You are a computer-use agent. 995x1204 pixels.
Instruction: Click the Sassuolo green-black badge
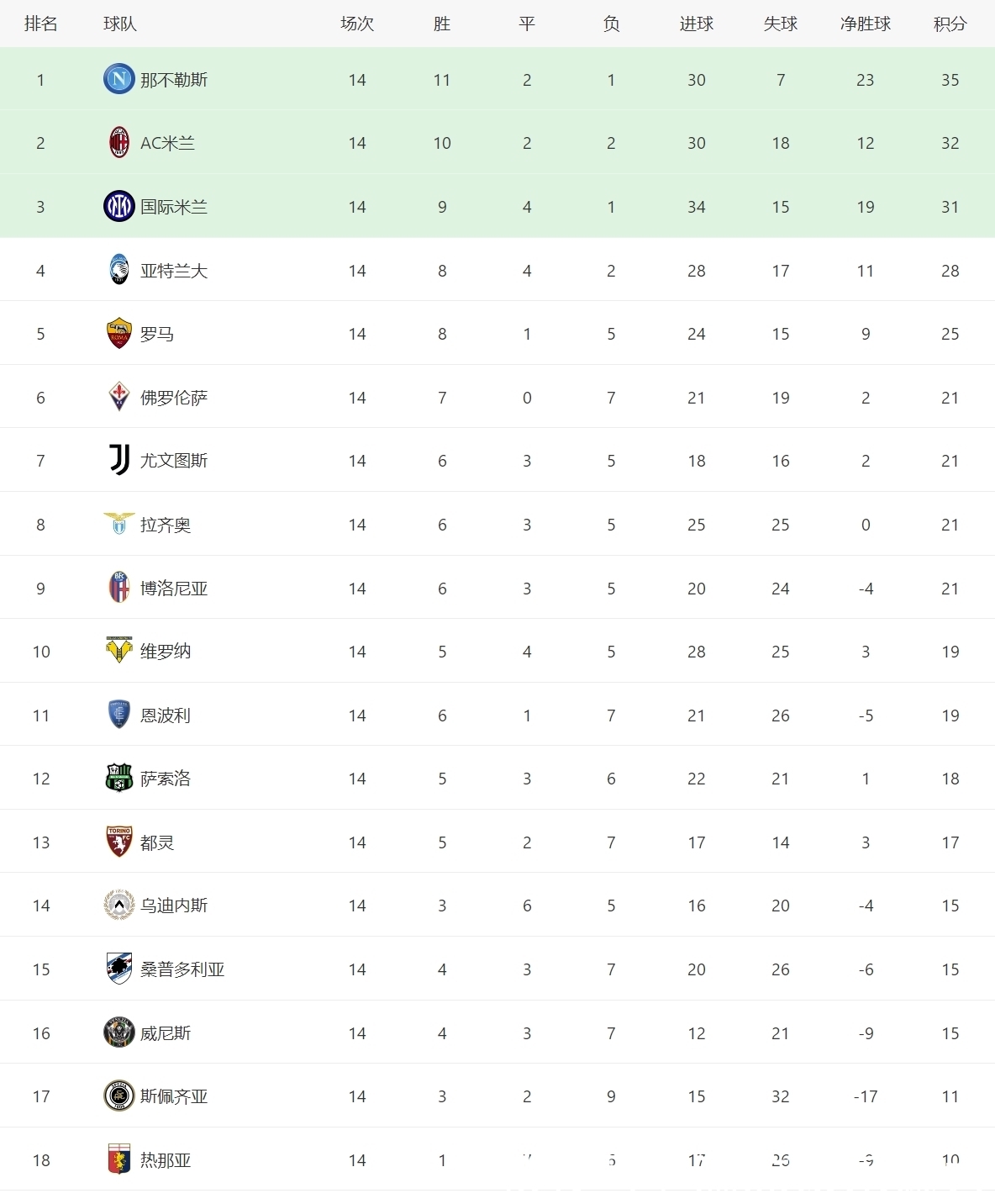click(x=119, y=779)
